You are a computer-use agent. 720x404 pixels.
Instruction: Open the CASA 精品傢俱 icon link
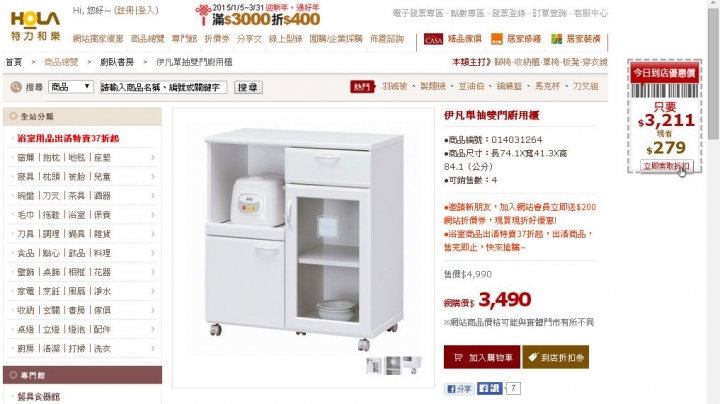pyautogui.click(x=433, y=39)
